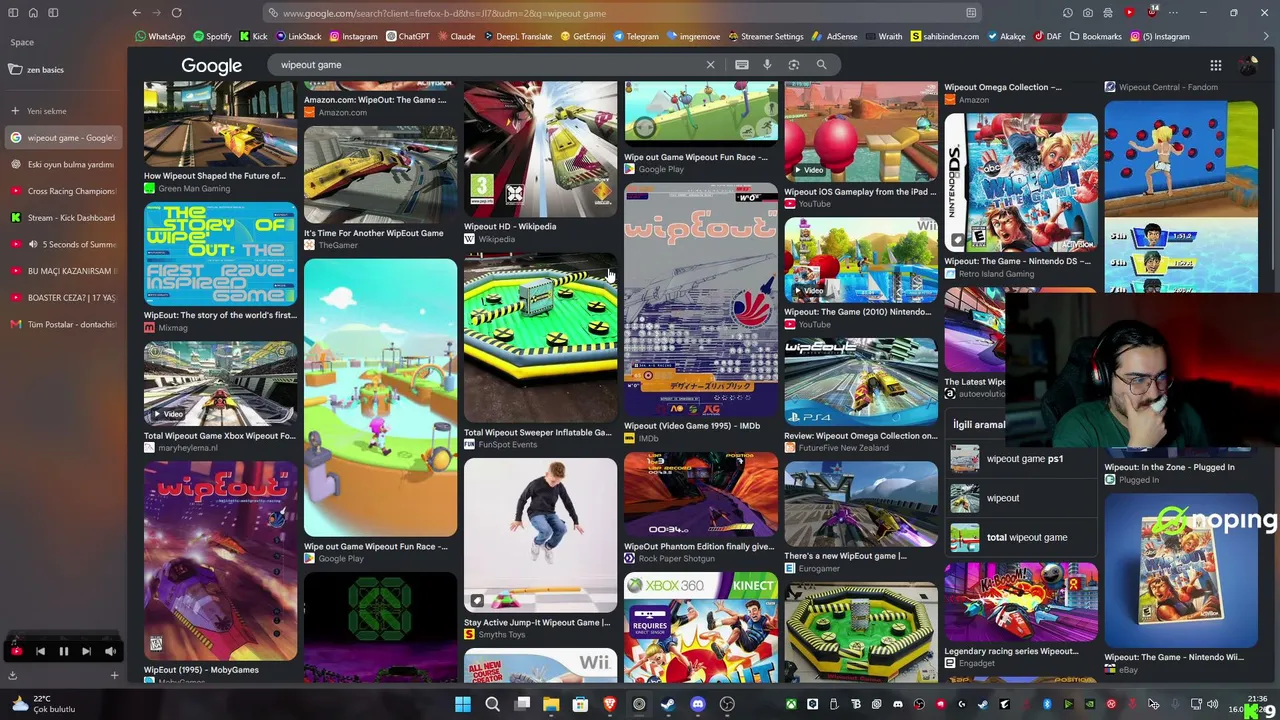Open WipEout (1995) - MobyGames thumbnail

click(x=220, y=560)
